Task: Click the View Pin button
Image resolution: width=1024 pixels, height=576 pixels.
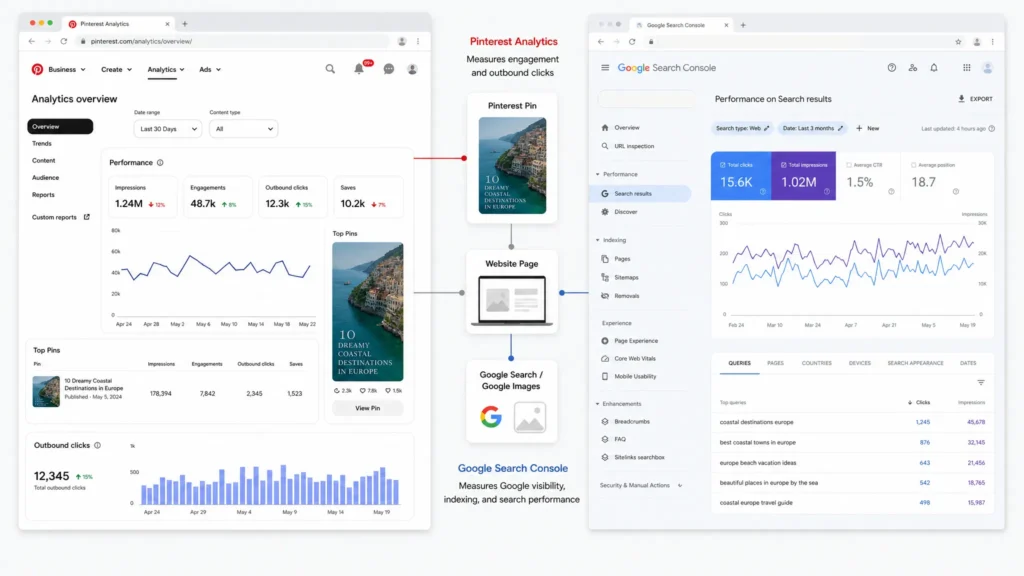Action: (368, 408)
